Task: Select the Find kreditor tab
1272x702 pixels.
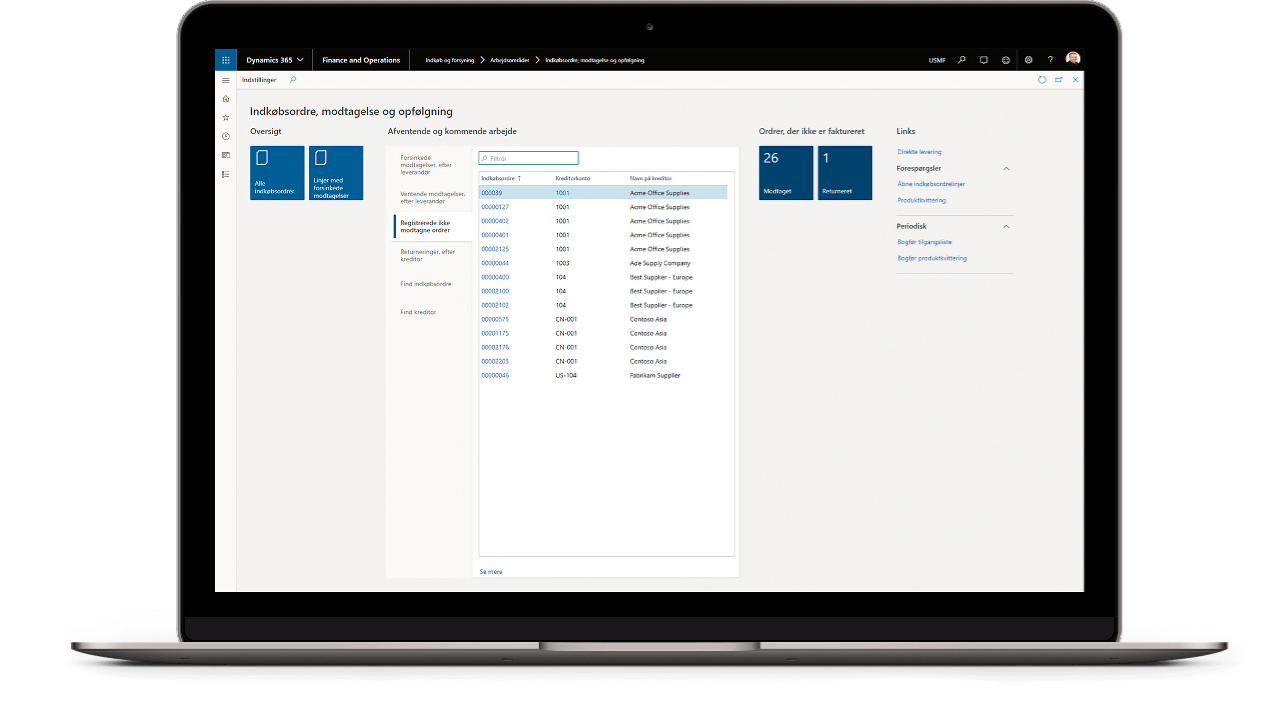Action: tap(418, 312)
